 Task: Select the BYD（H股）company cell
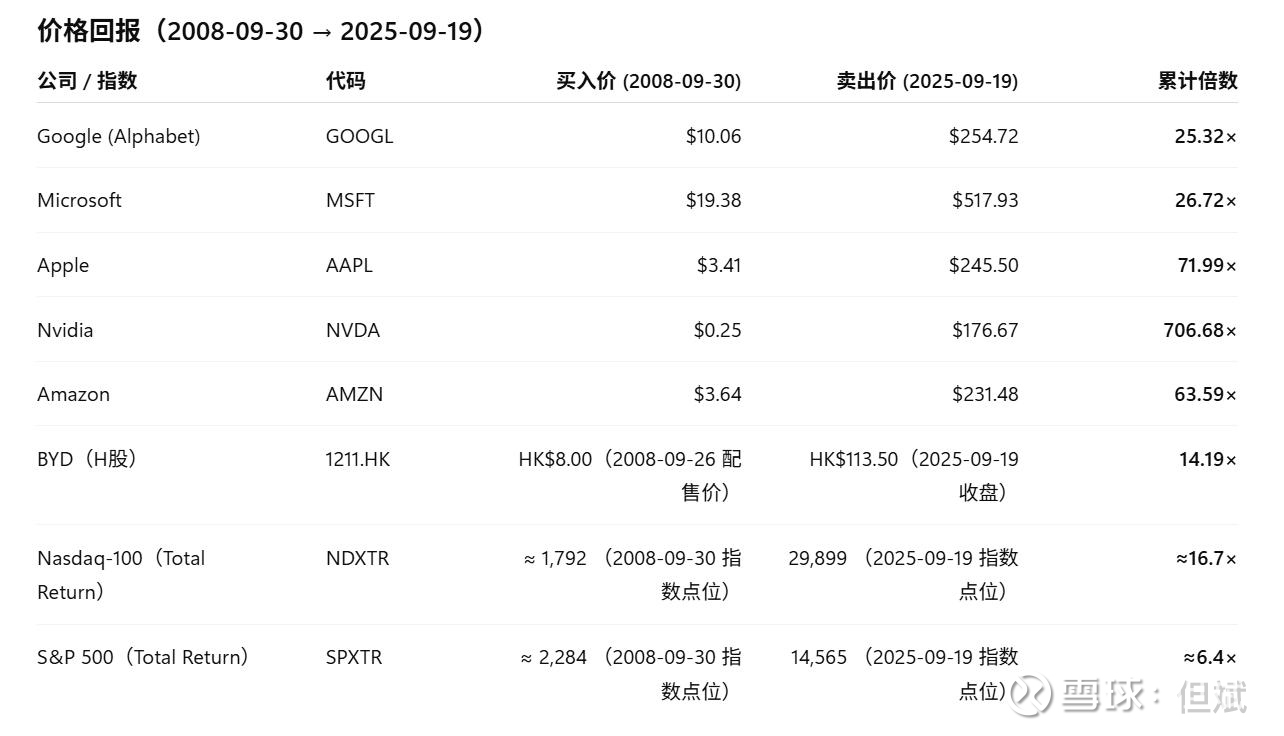click(x=87, y=459)
